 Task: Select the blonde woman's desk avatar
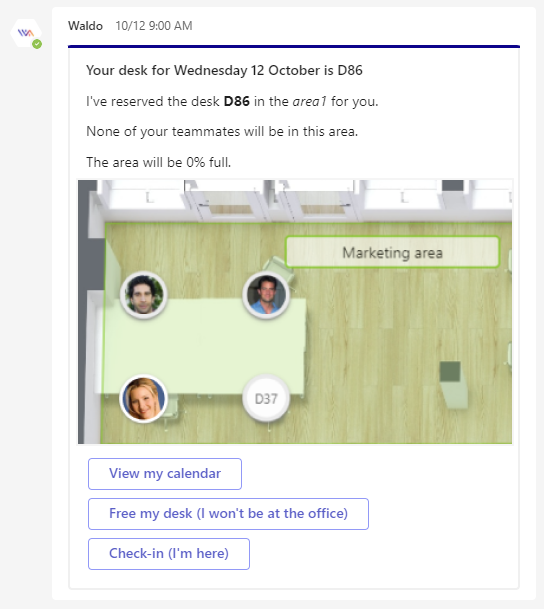pyautogui.click(x=144, y=399)
